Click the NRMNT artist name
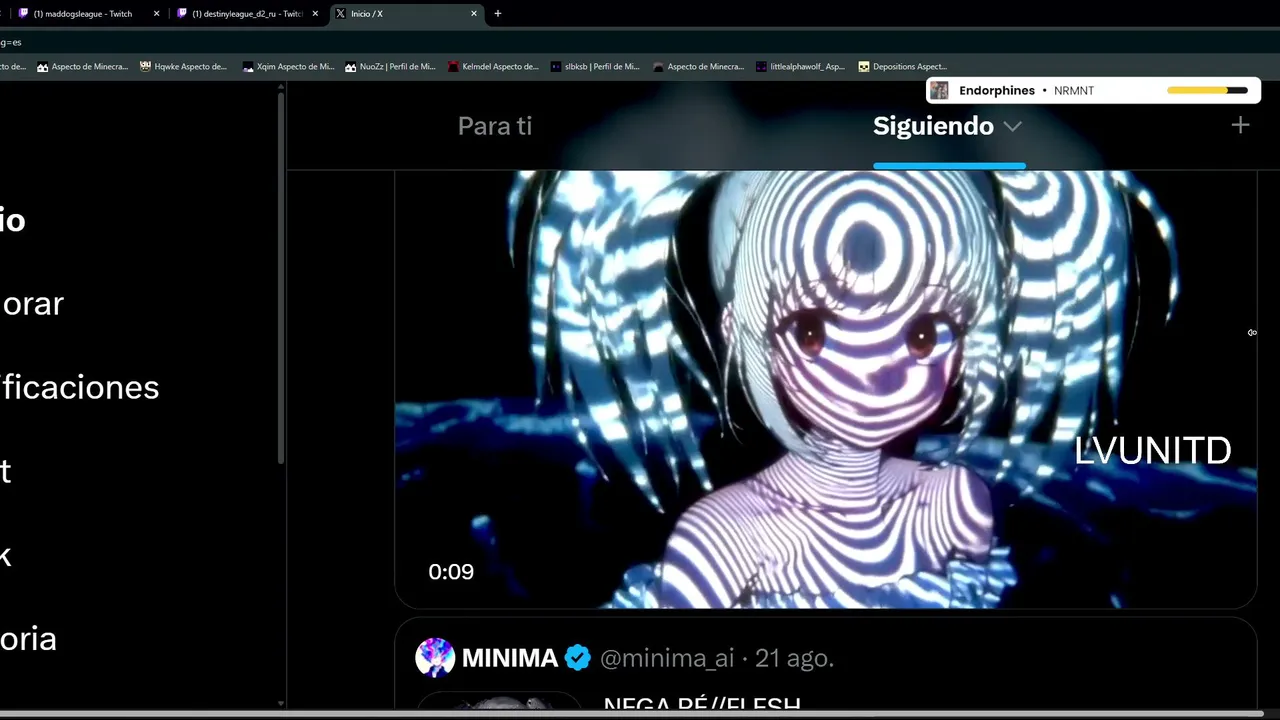1280x720 pixels. pos(1074,91)
